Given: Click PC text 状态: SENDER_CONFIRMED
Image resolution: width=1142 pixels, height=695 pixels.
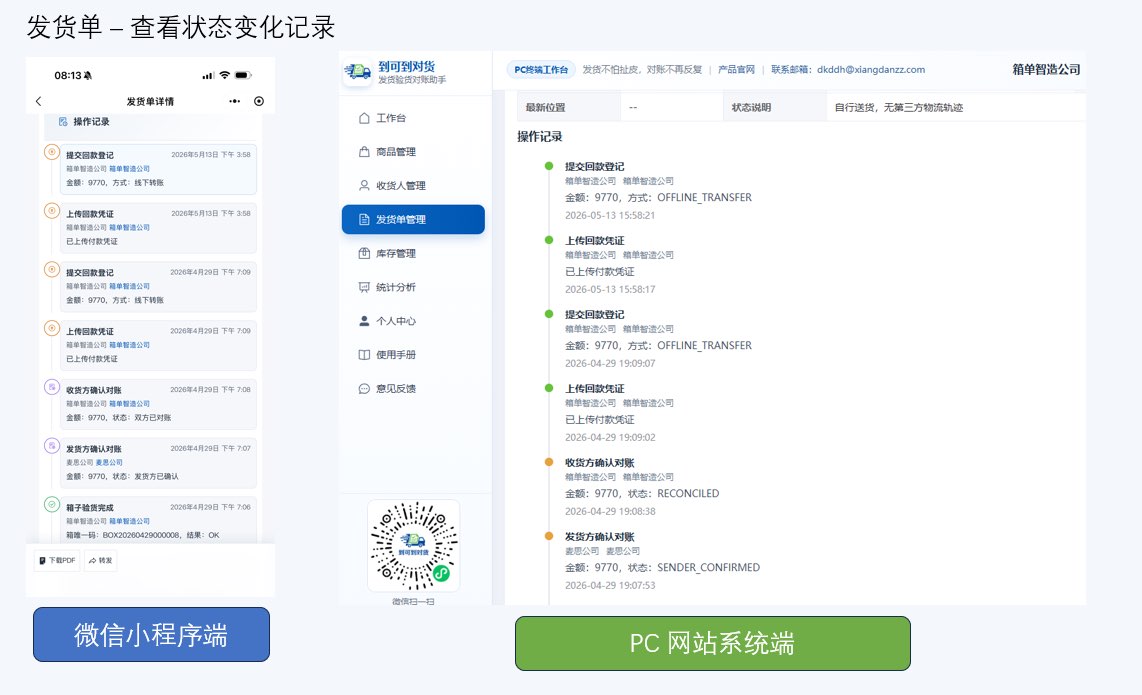Looking at the screenshot, I should click(x=694, y=568).
